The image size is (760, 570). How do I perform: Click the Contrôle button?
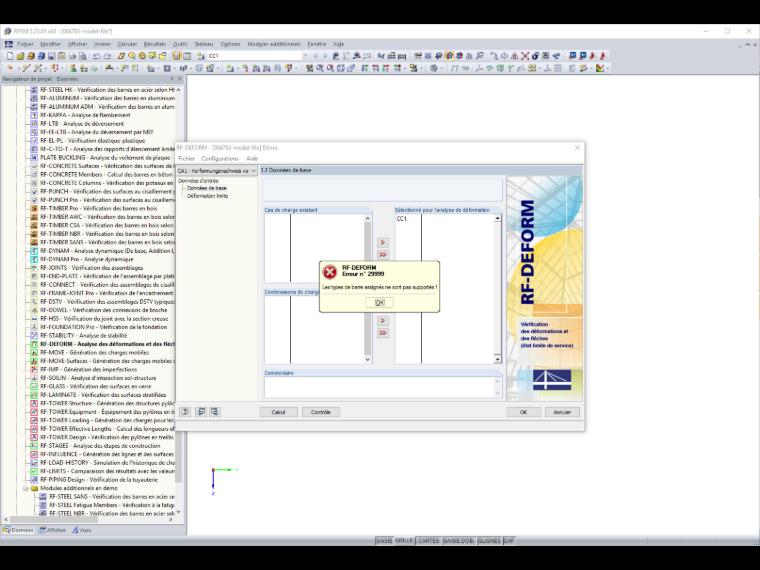pos(321,412)
